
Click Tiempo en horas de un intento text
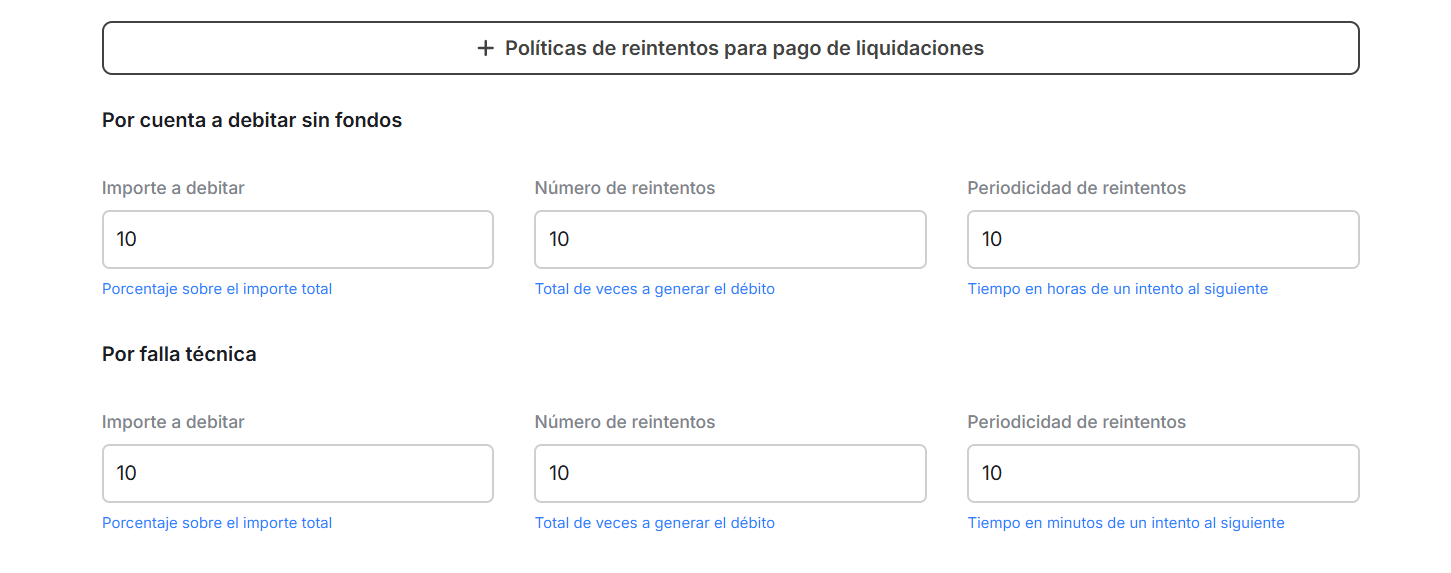click(1117, 289)
